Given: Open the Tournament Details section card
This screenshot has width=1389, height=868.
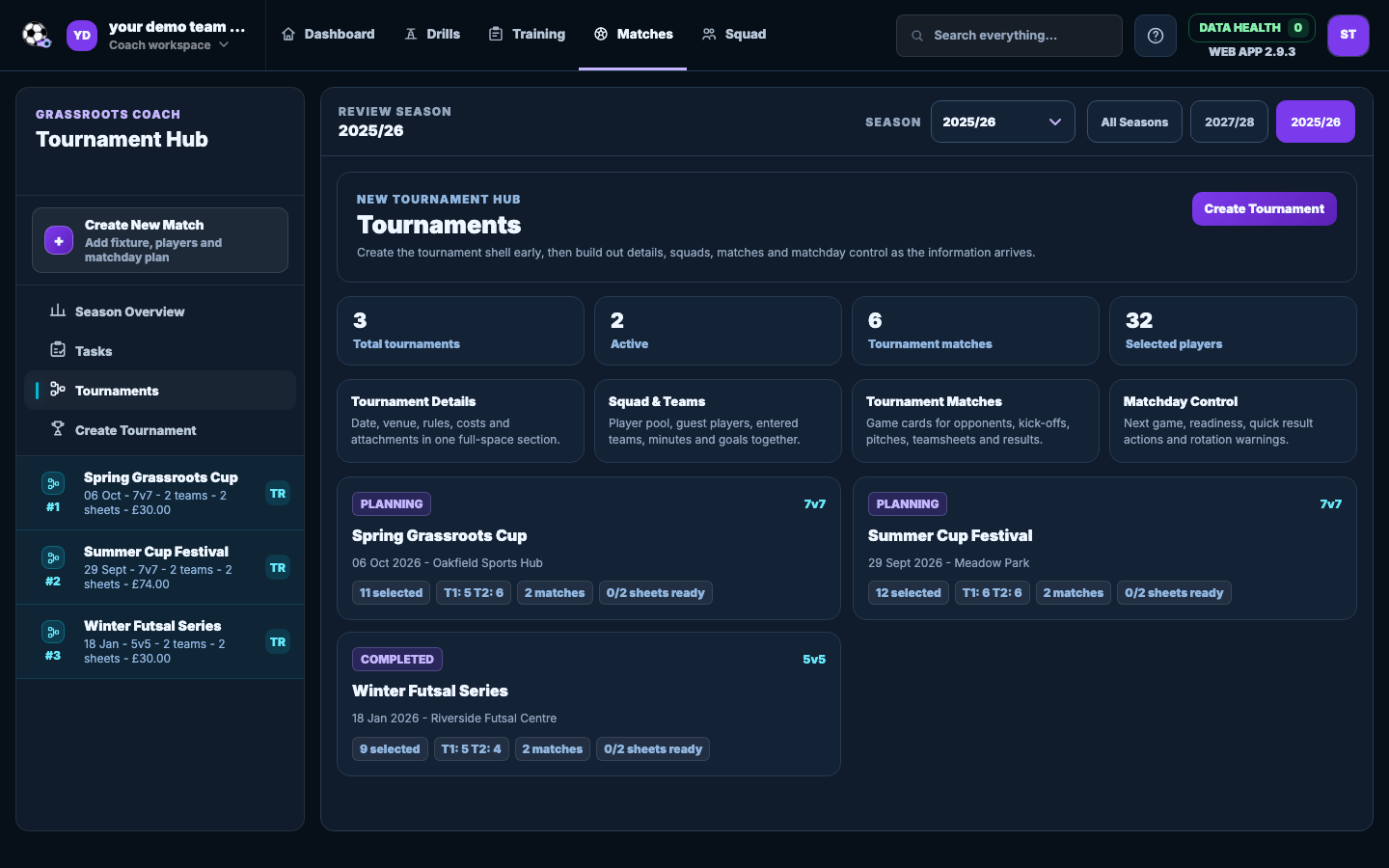Looking at the screenshot, I should (x=460, y=420).
